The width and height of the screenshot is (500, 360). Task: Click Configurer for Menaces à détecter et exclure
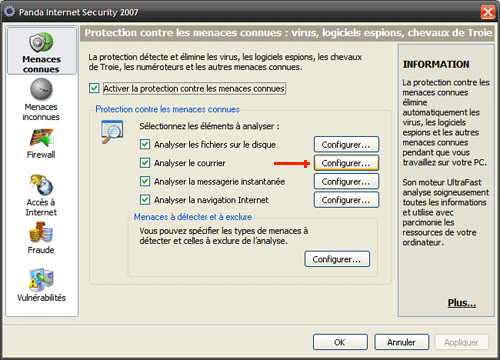click(x=337, y=259)
